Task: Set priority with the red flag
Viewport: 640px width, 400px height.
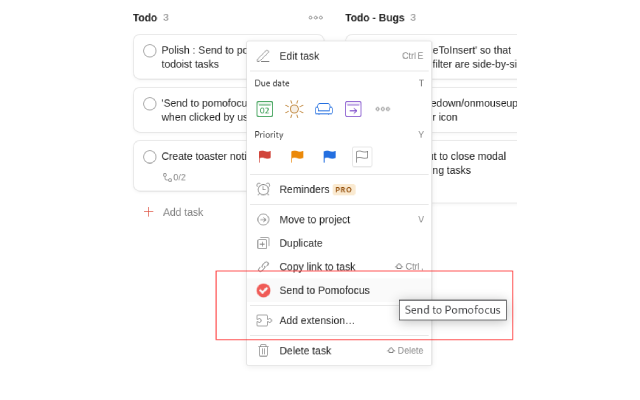Action: (x=265, y=156)
